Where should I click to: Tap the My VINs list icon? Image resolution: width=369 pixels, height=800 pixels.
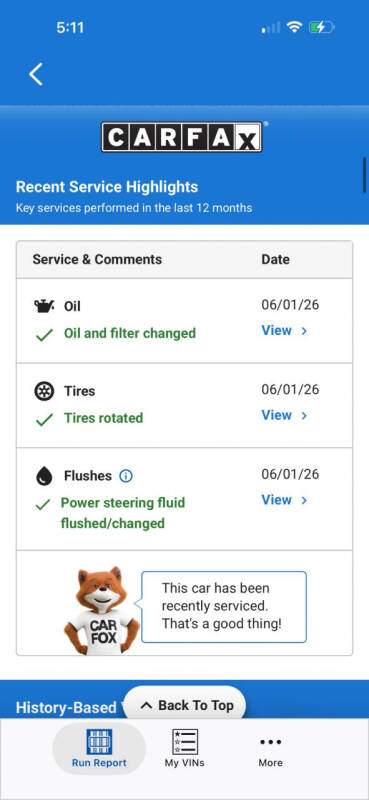click(185, 741)
